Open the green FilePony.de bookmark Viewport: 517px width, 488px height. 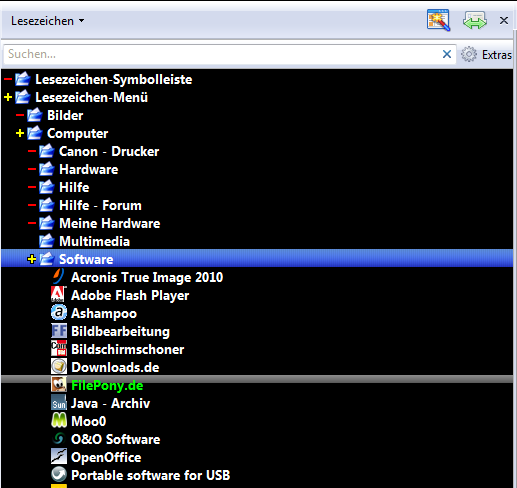coord(107,385)
